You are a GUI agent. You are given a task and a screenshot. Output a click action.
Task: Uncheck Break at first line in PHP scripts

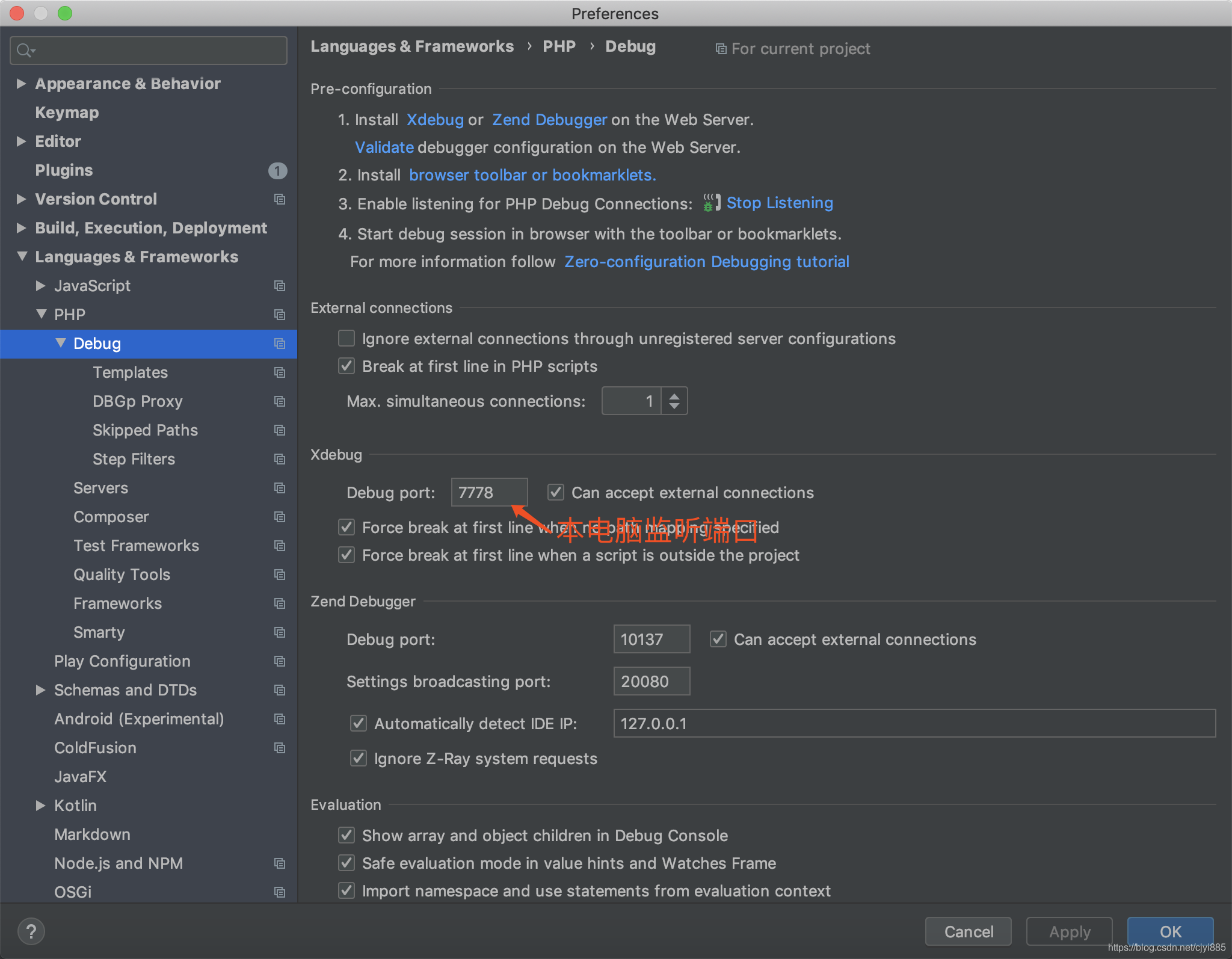pyautogui.click(x=346, y=366)
